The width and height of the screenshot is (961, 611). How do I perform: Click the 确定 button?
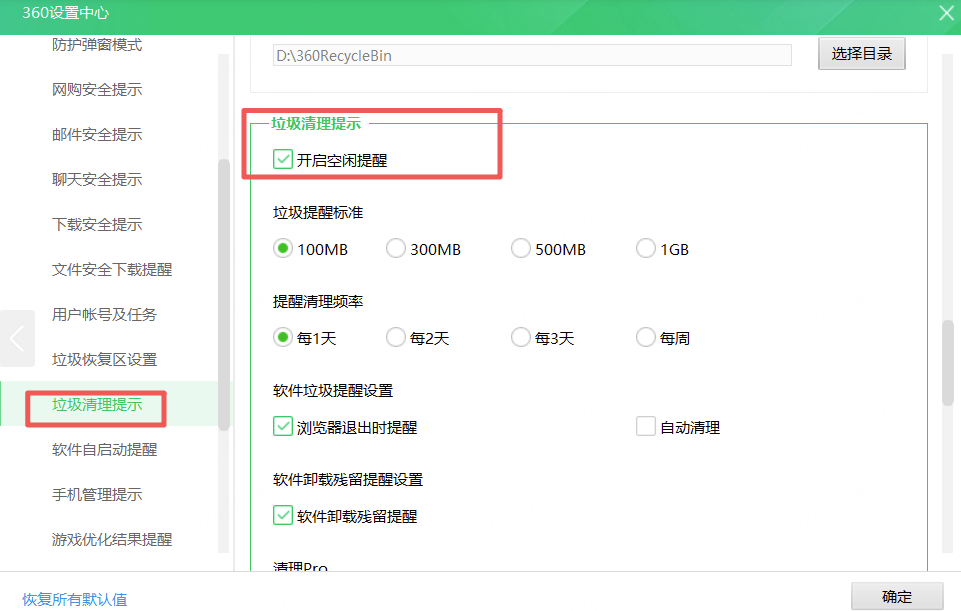click(x=897, y=596)
